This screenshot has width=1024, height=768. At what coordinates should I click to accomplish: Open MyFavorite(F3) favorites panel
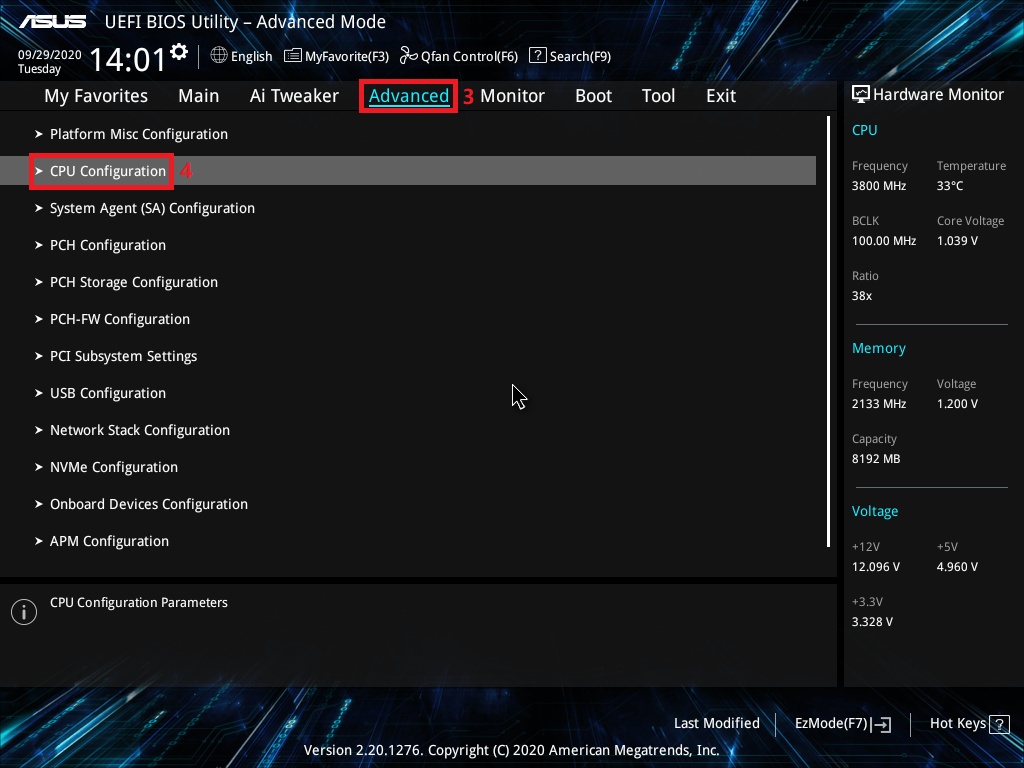pyautogui.click(x=336, y=55)
